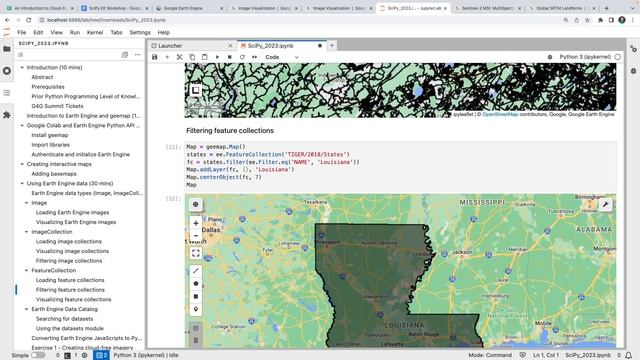Go to Searching for datasets in outline
This screenshot has width=640, height=360.
pyautogui.click(x=64, y=319)
